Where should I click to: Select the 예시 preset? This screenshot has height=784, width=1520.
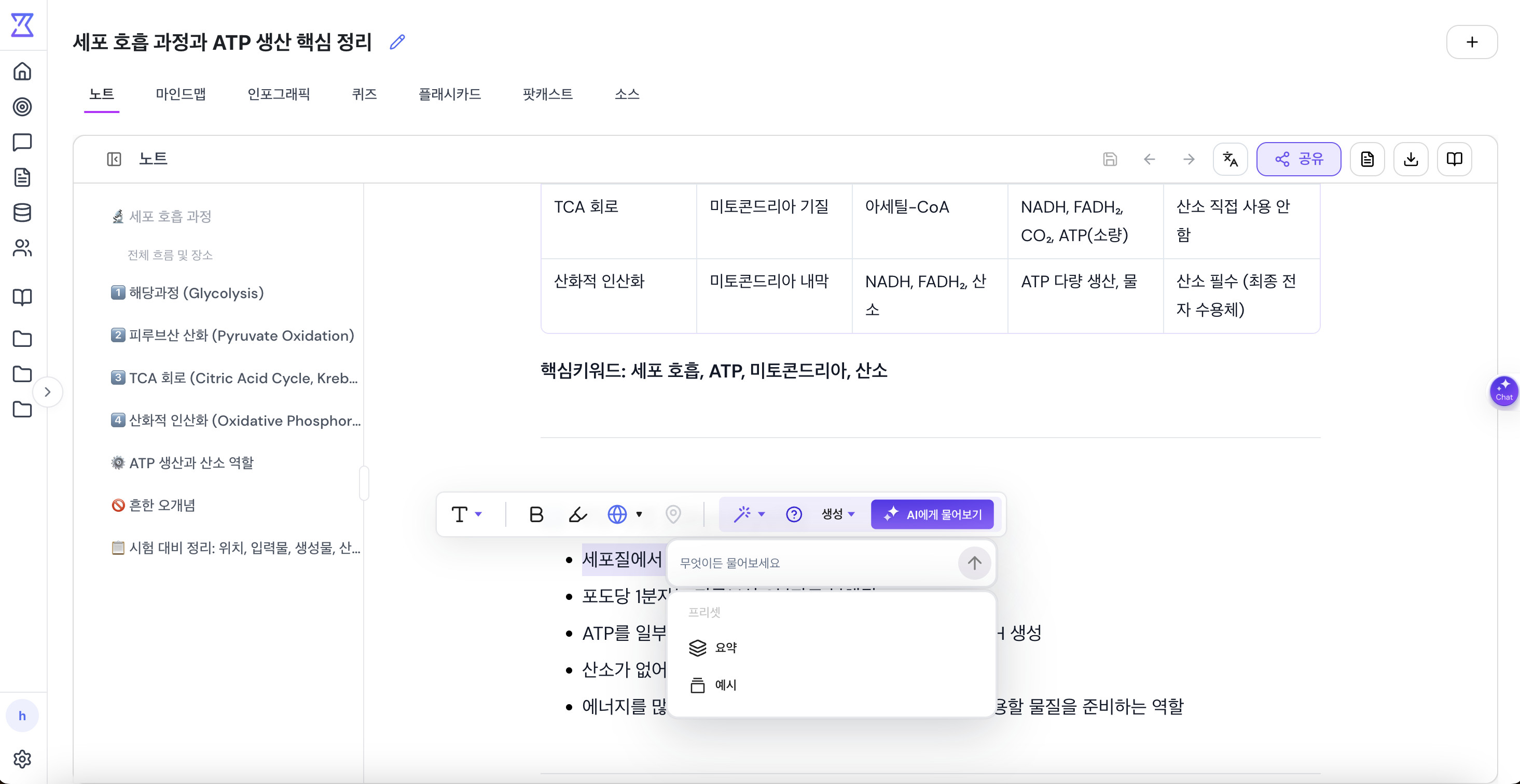[832, 685]
